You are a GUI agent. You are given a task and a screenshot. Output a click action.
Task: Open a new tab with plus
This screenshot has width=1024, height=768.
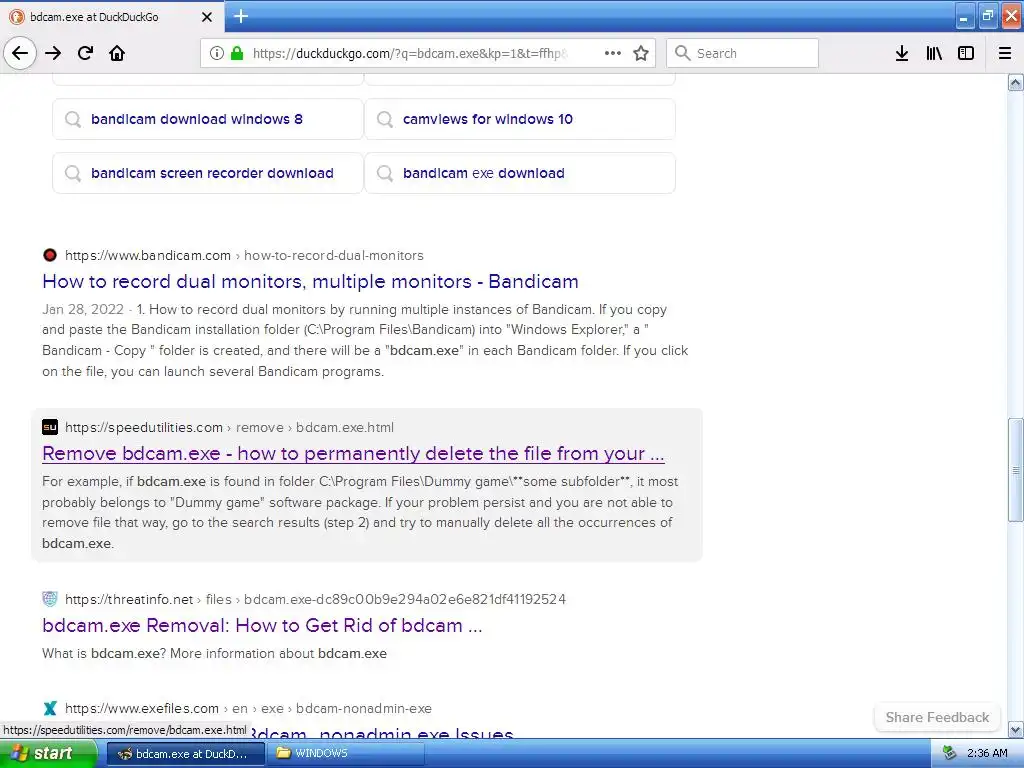pyautogui.click(x=240, y=16)
